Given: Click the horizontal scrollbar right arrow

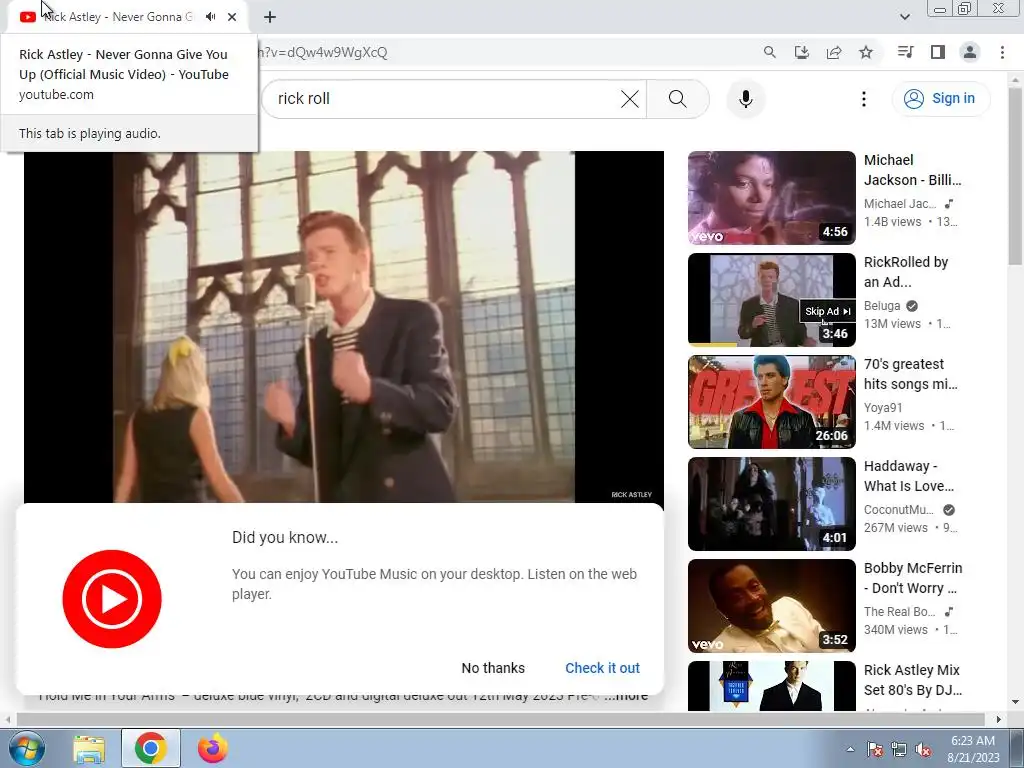Looking at the screenshot, I should pyautogui.click(x=999, y=719).
